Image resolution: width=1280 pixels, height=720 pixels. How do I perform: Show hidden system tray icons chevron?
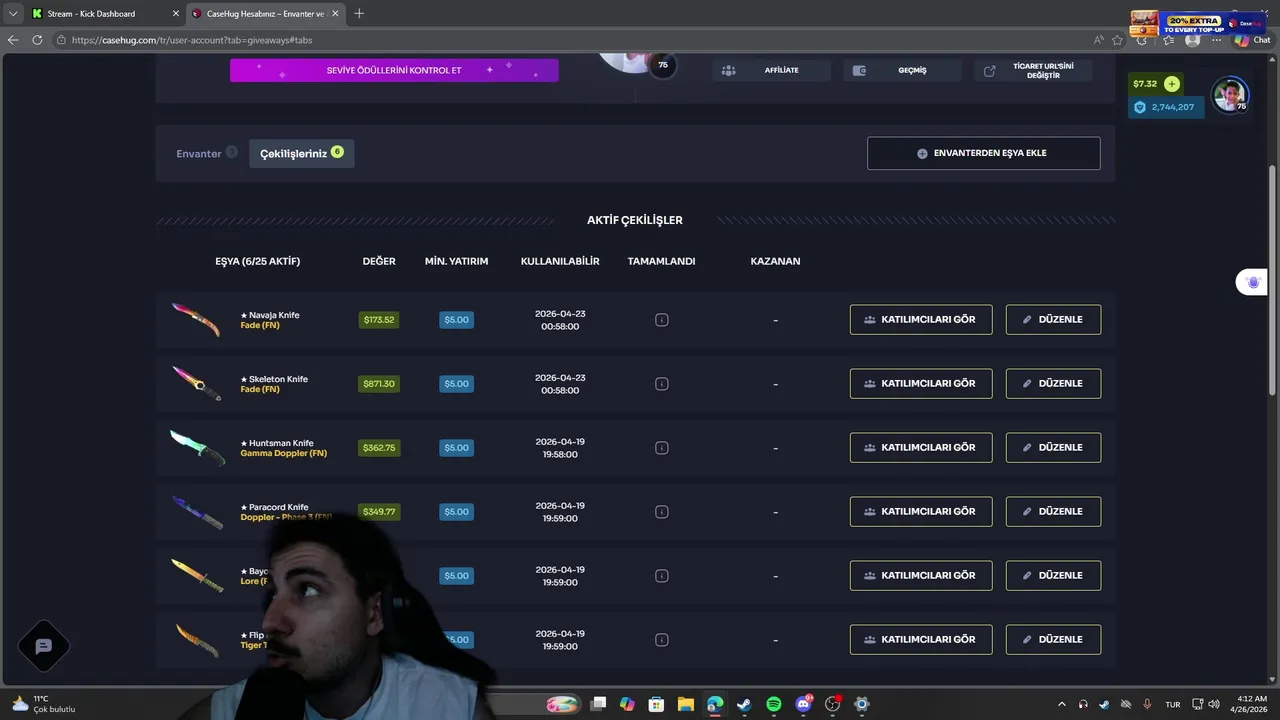pyautogui.click(x=1062, y=704)
